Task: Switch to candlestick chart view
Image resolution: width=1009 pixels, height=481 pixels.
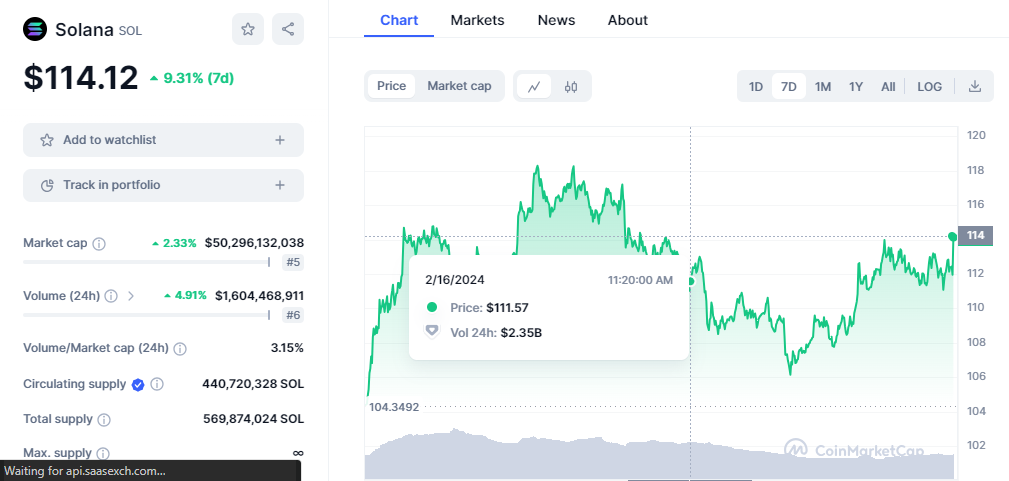Action: 570,86
